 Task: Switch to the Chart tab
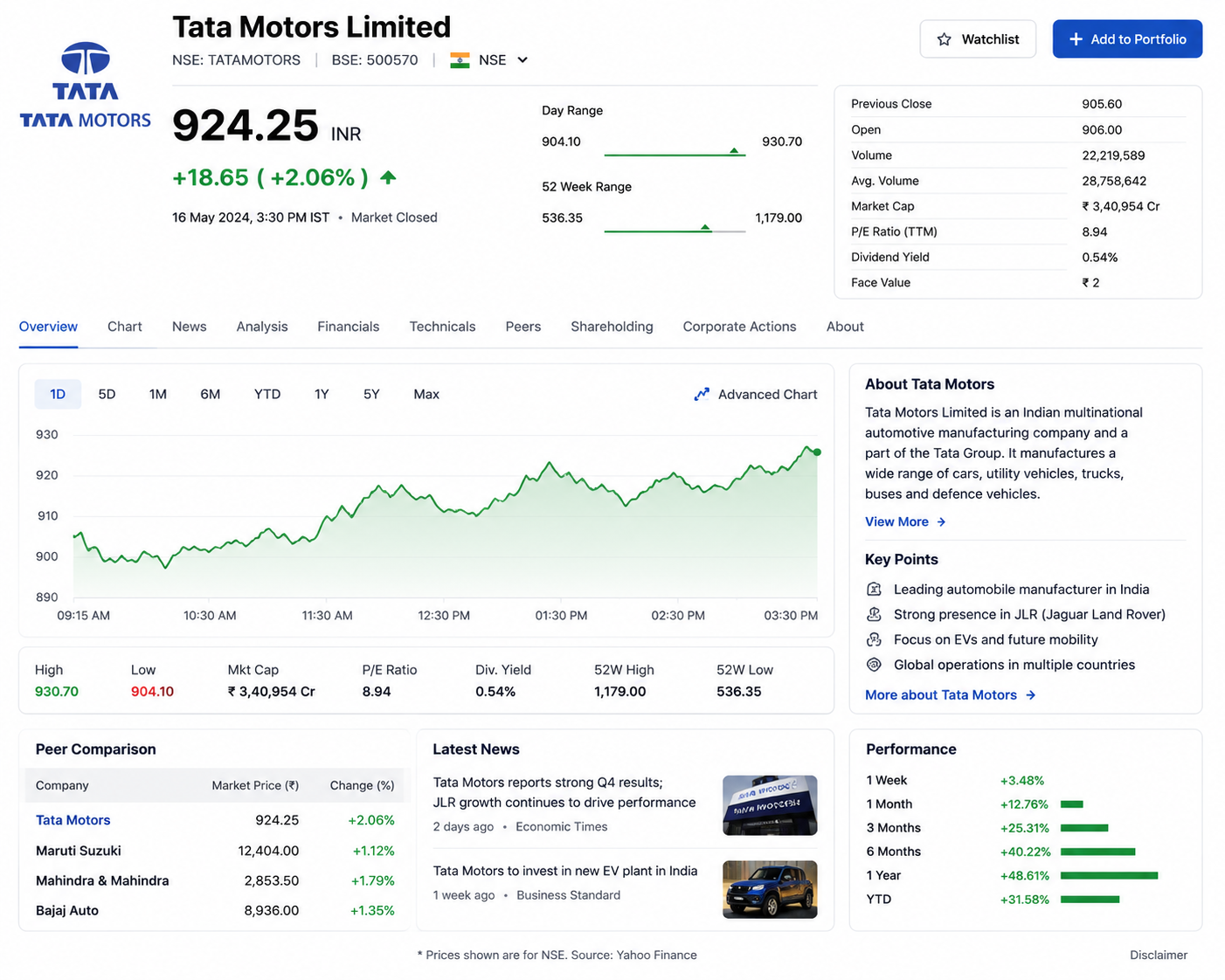point(125,327)
